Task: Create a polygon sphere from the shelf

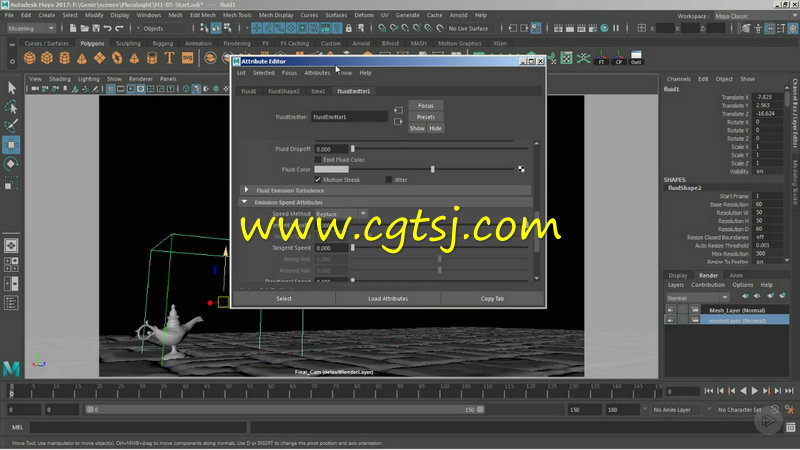Action: point(30,58)
